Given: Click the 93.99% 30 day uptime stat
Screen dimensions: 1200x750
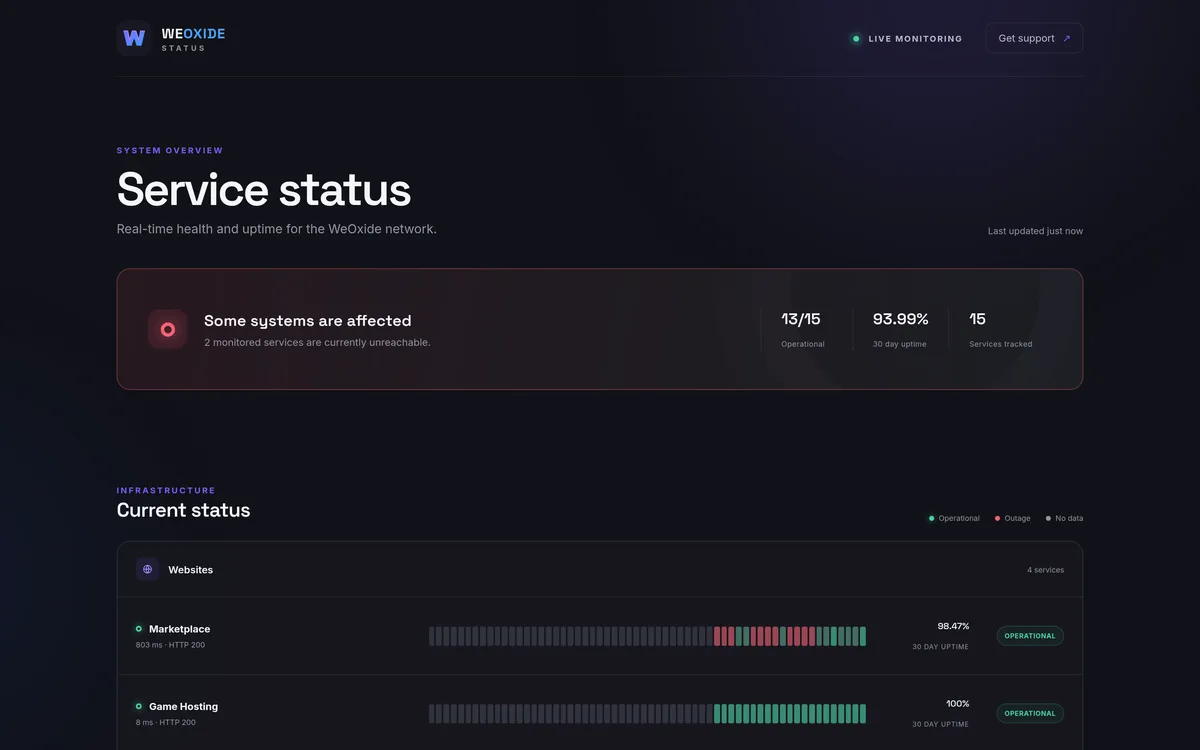Looking at the screenshot, I should (900, 329).
